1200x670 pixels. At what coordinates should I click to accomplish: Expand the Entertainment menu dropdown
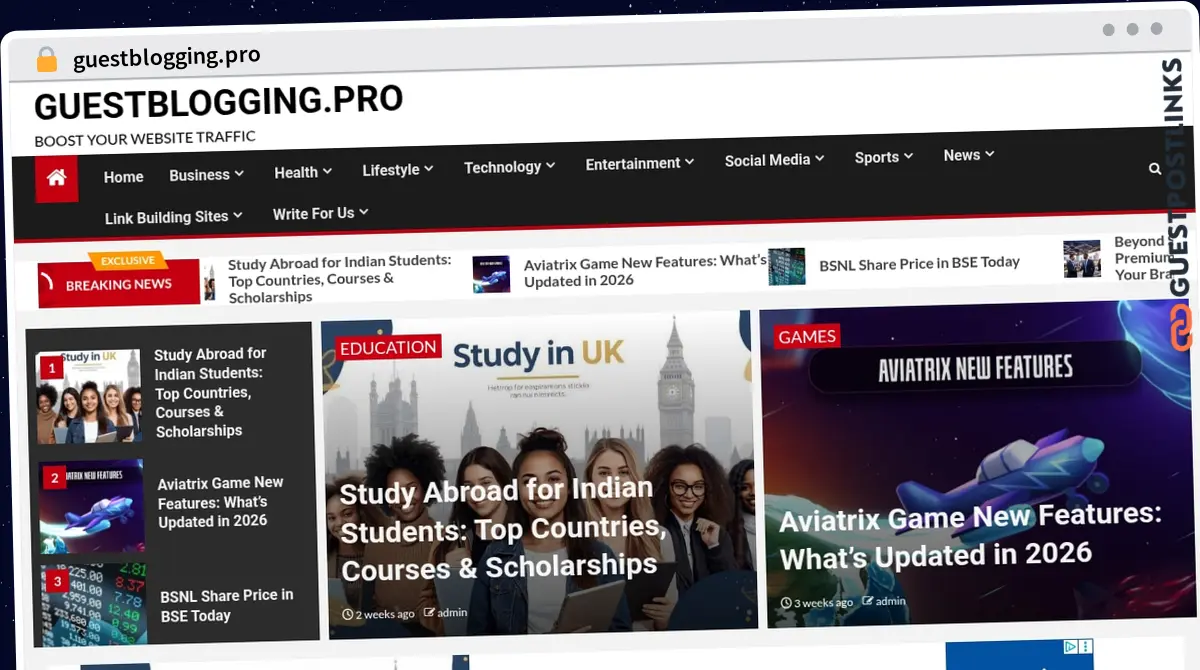click(x=640, y=163)
